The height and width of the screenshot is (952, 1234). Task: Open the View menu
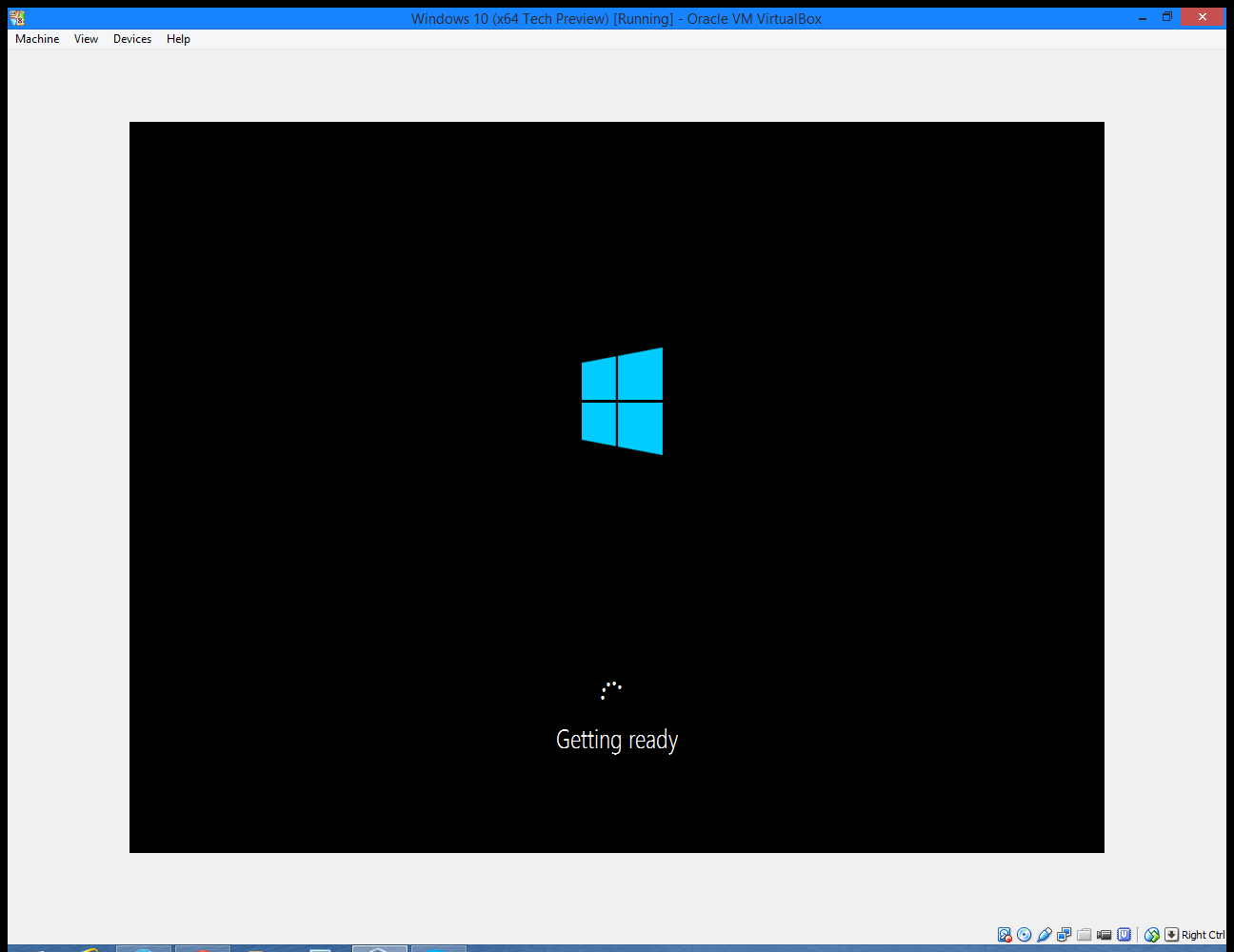click(x=86, y=39)
